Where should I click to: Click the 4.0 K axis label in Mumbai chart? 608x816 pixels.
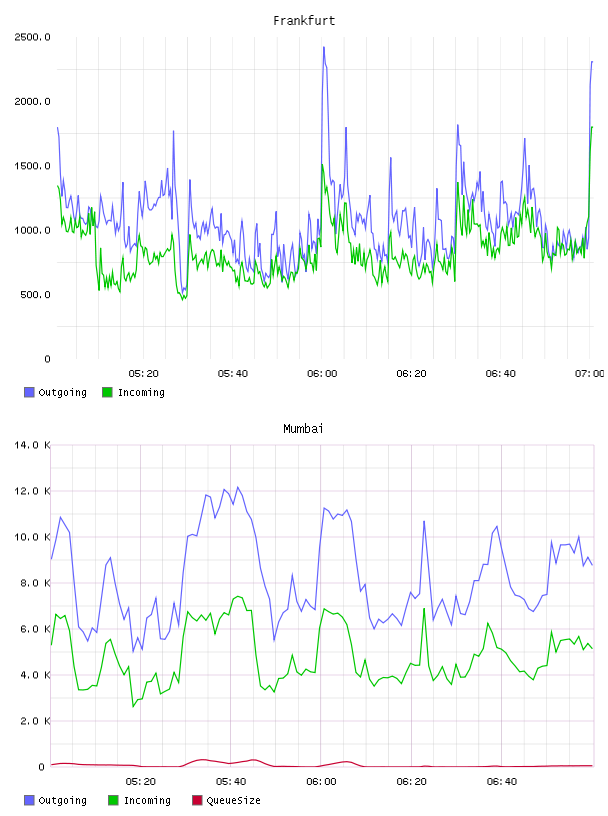pos(35,675)
